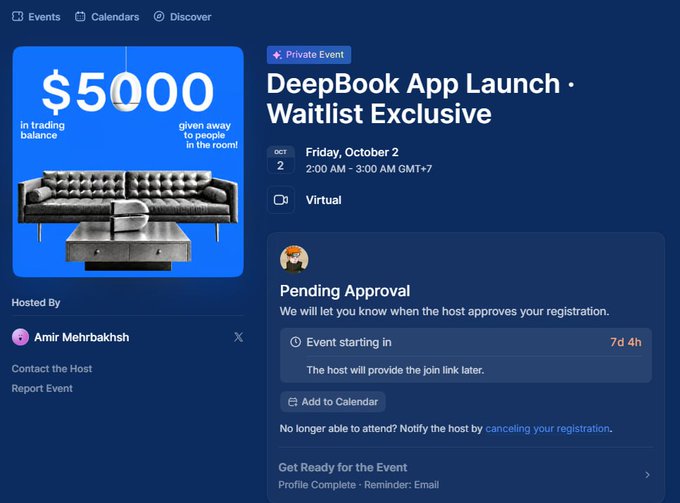Click Amir Mehrbakhsh's avatar icon
Viewport: 680px width, 503px height.
coord(20,337)
